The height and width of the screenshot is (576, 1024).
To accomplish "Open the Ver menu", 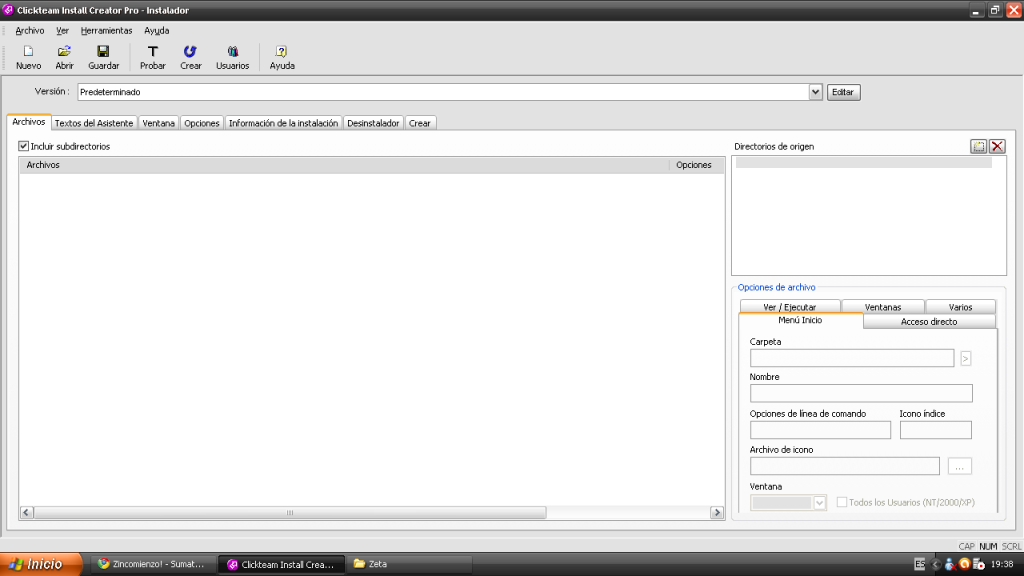I will [62, 31].
